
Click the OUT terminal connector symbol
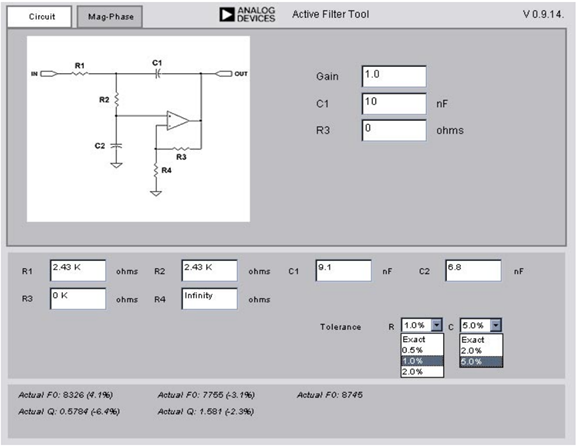tap(223, 74)
